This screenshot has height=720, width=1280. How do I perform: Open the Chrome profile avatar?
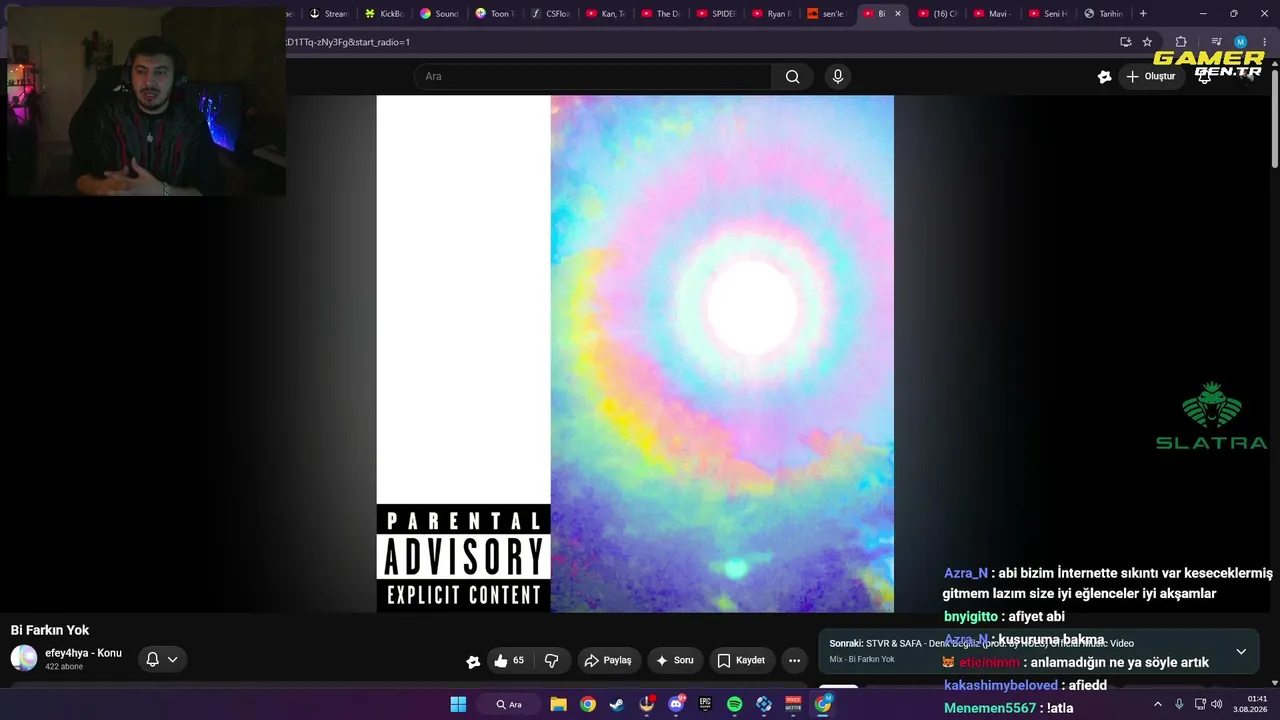[x=1240, y=42]
